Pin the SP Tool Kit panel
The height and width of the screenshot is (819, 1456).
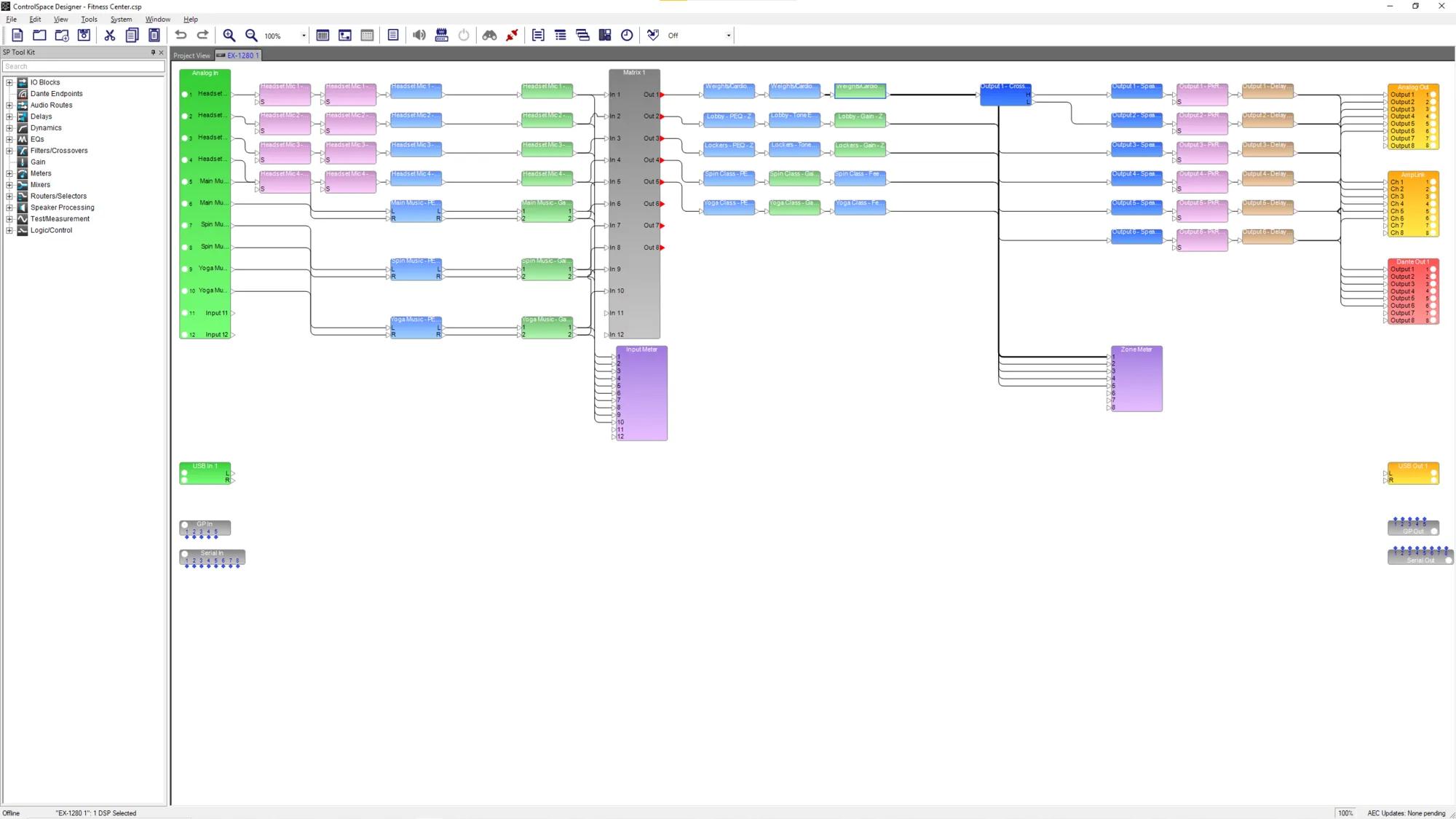[x=153, y=52]
